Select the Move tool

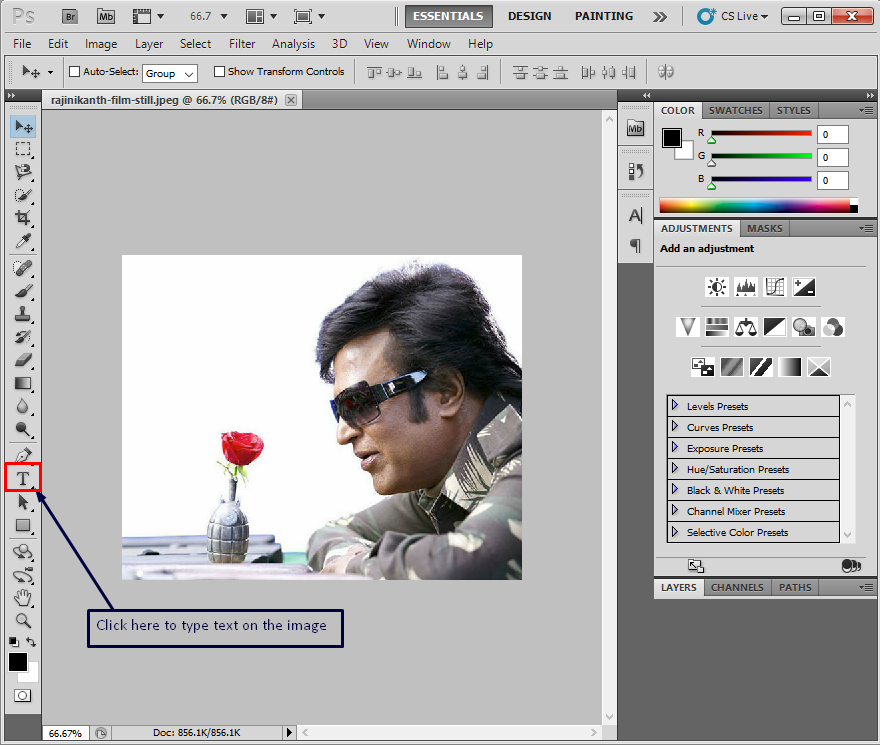point(22,126)
